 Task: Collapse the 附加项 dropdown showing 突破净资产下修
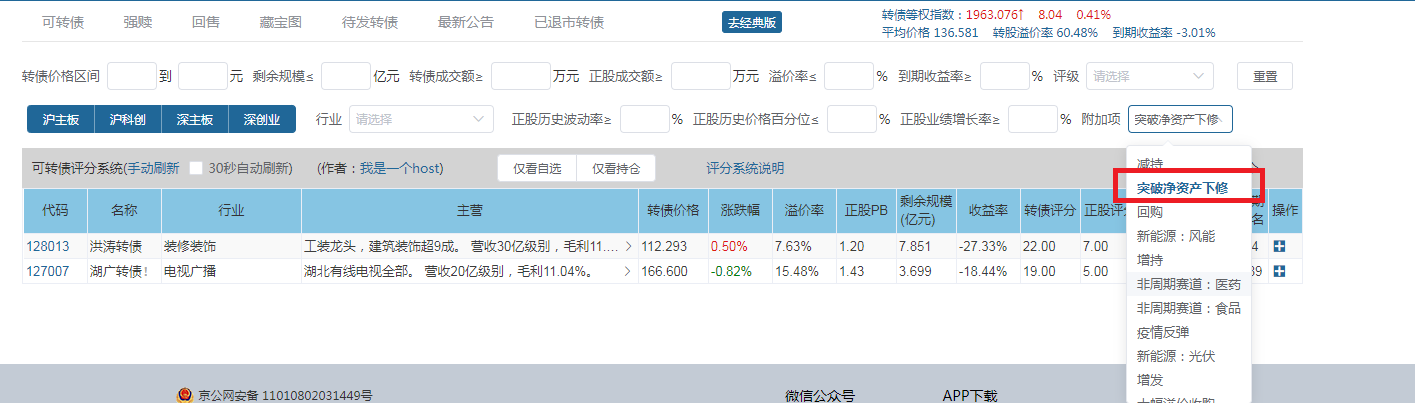pos(1180,119)
